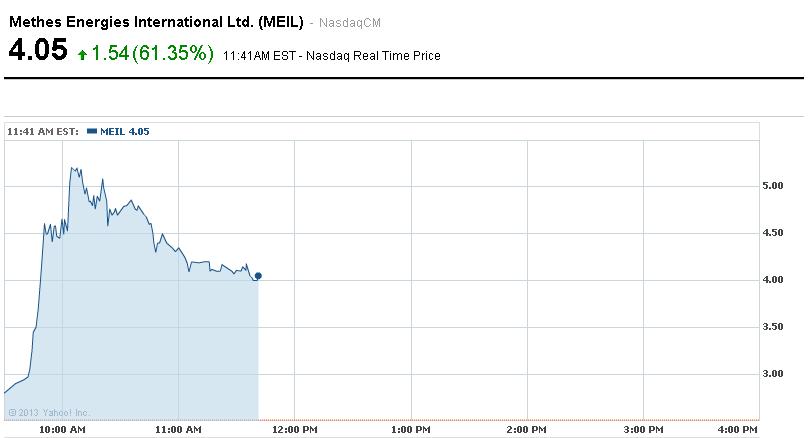
Task: Click the 10:00 AM time axis label
Action: coord(64,430)
